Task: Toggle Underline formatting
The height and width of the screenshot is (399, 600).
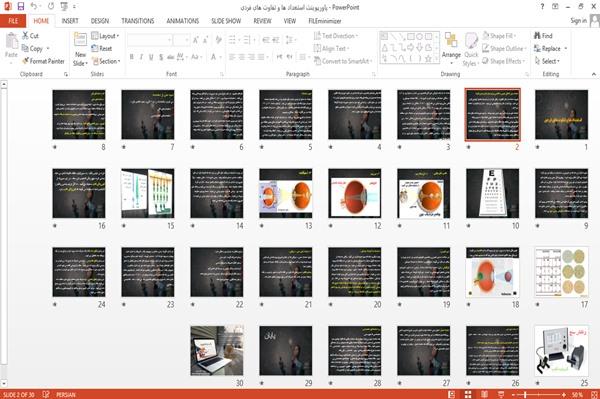Action: point(151,57)
